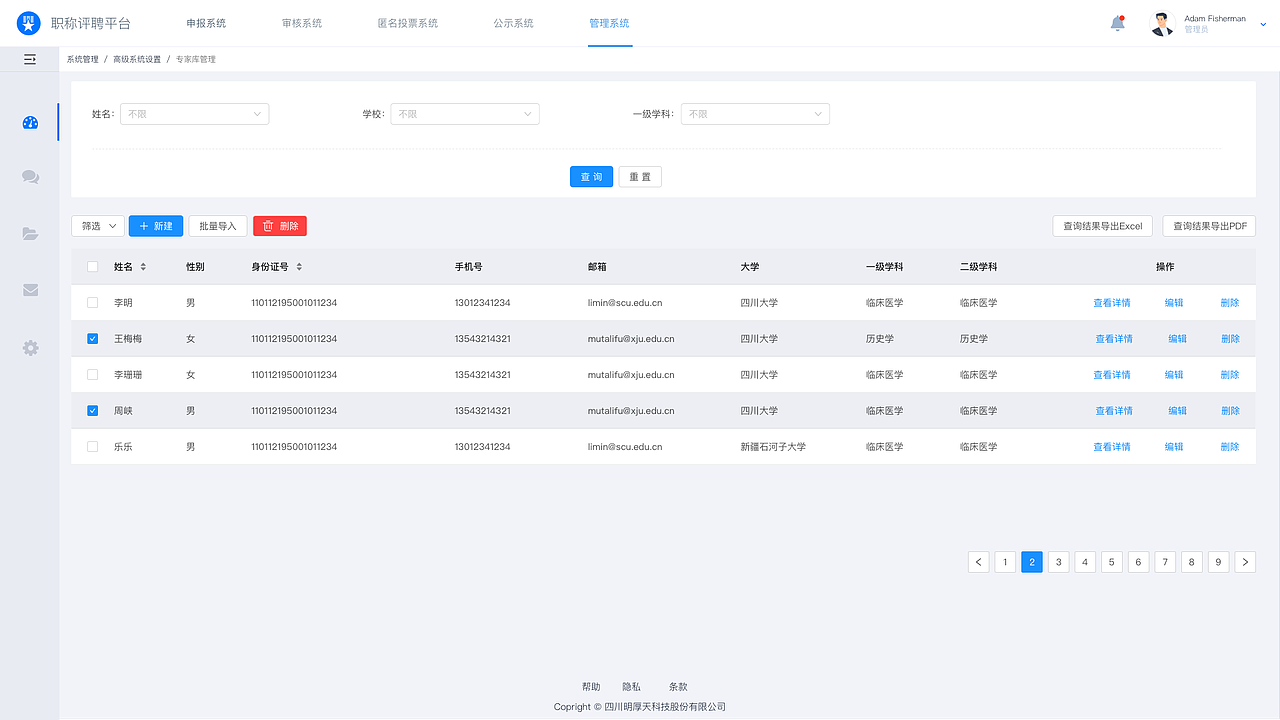Click the red 删除 toolbar button
The height and width of the screenshot is (720, 1280).
pyautogui.click(x=280, y=226)
